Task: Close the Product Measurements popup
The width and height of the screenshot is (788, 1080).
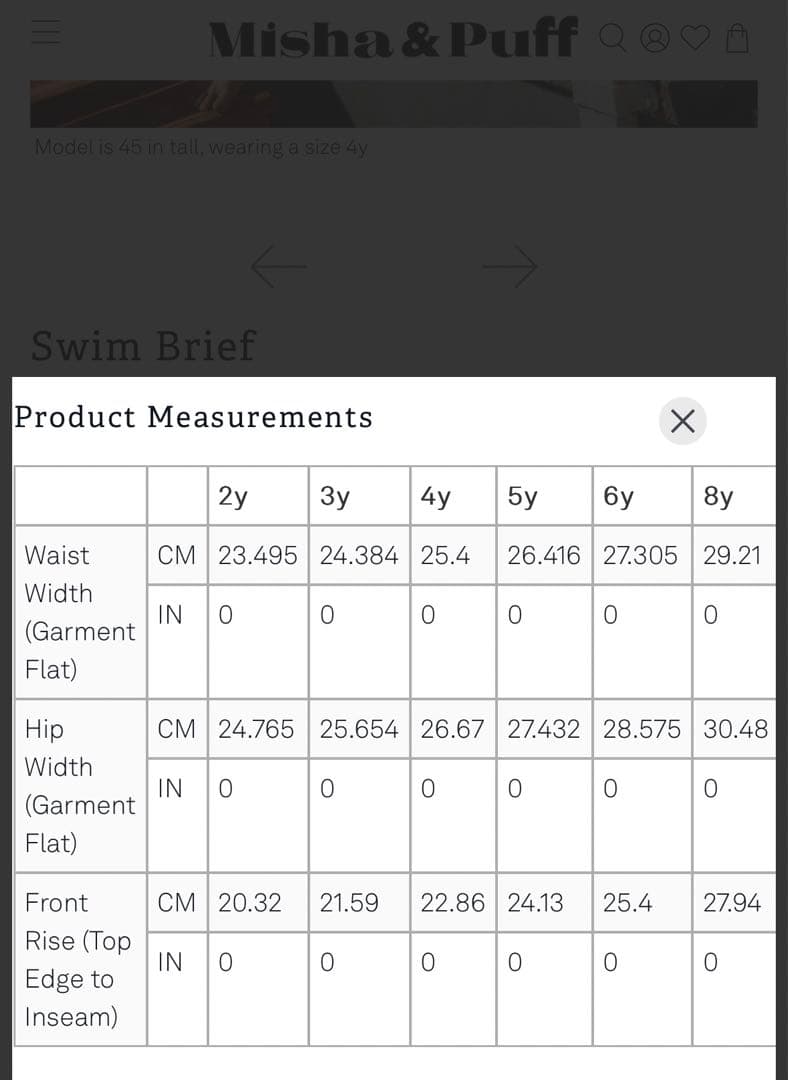Action: (682, 421)
